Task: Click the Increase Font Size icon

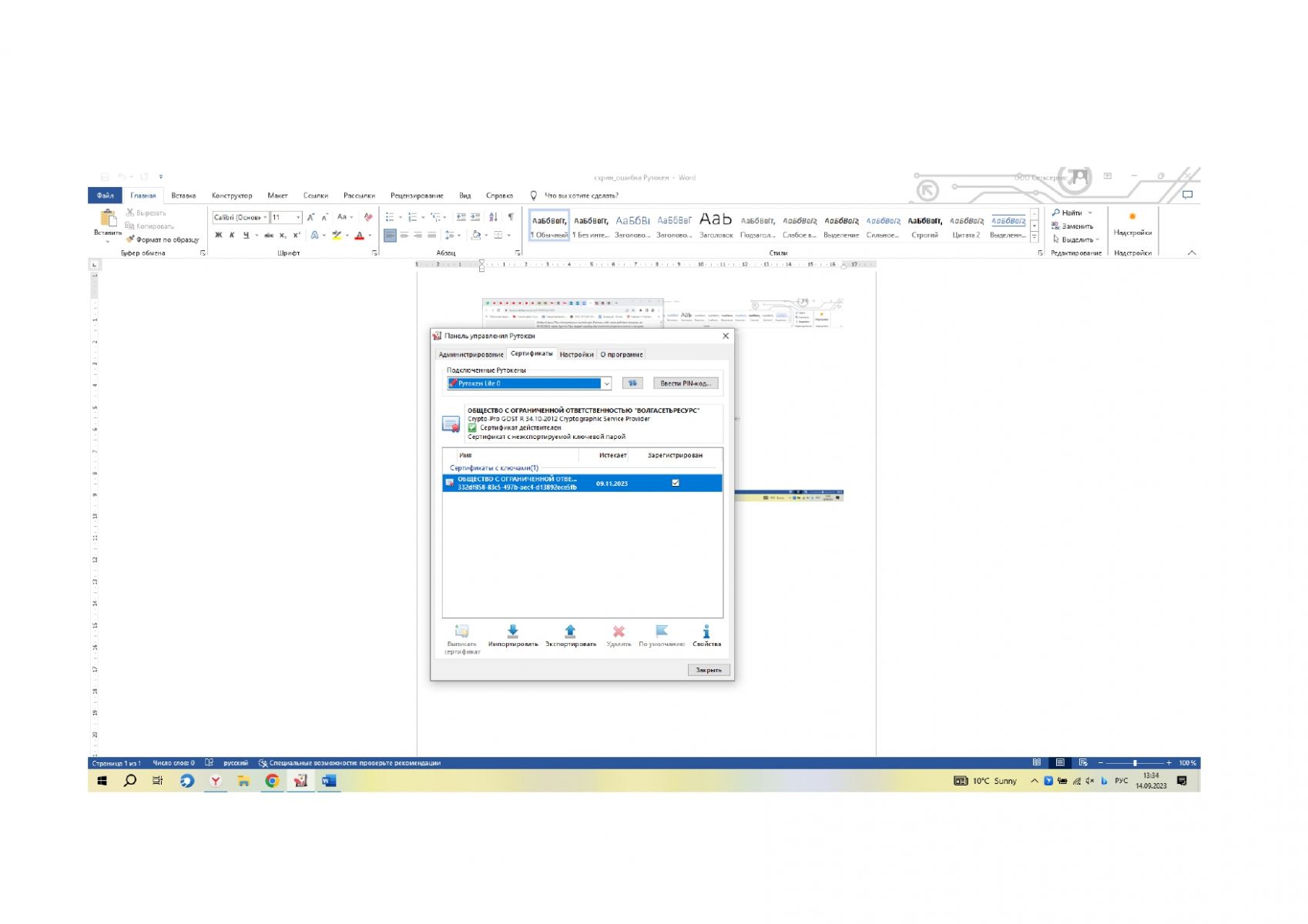Action: pos(311,217)
